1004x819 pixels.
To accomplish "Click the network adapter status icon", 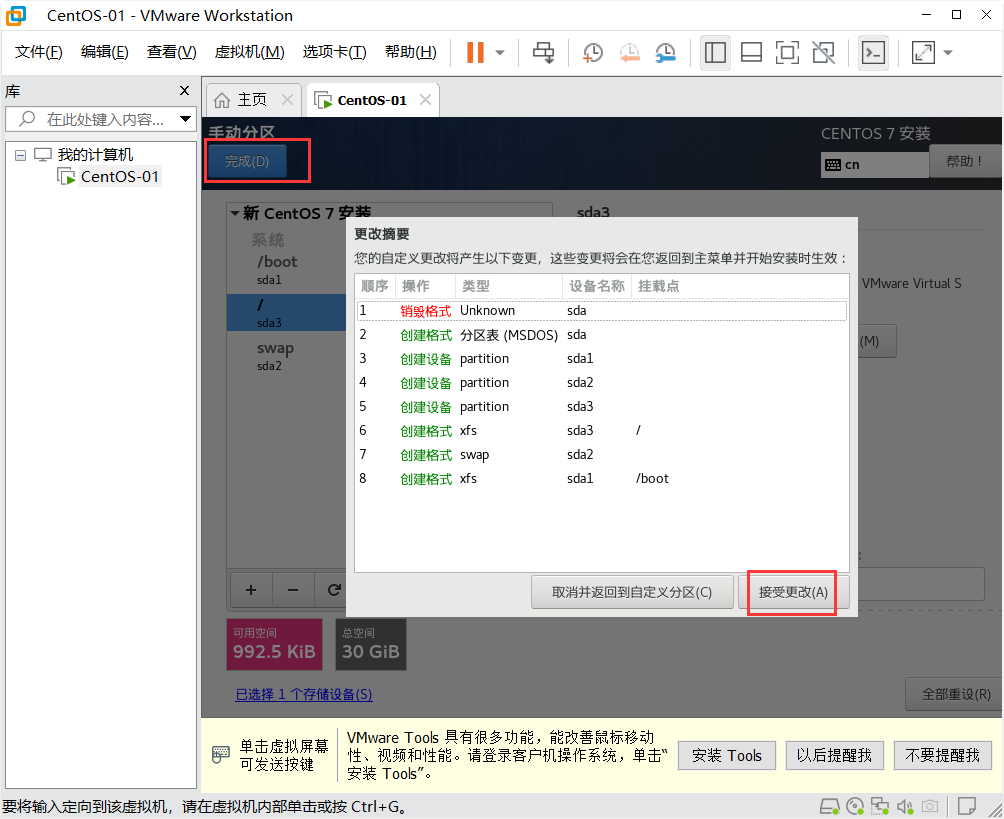I will tap(881, 806).
